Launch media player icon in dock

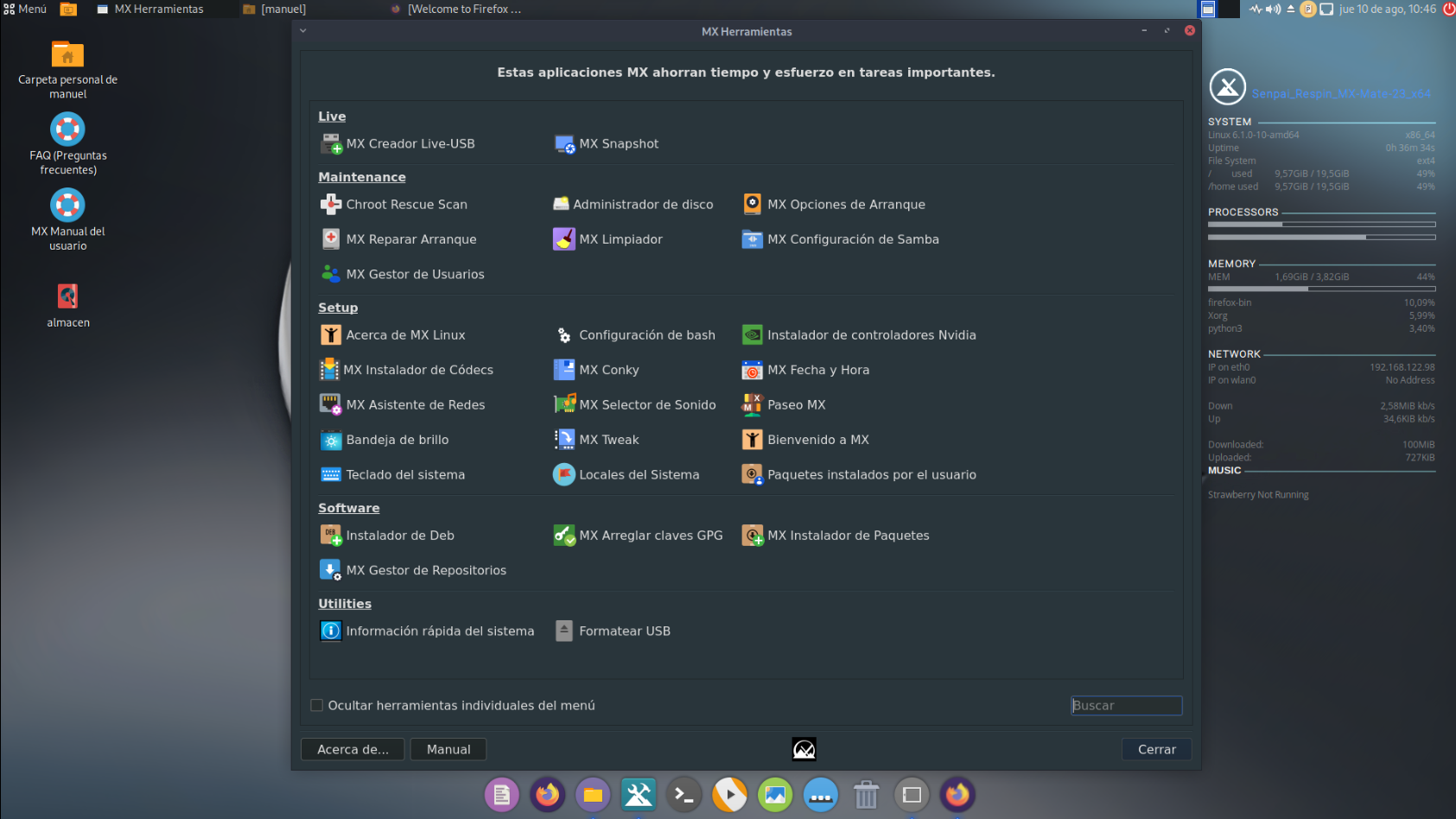729,795
